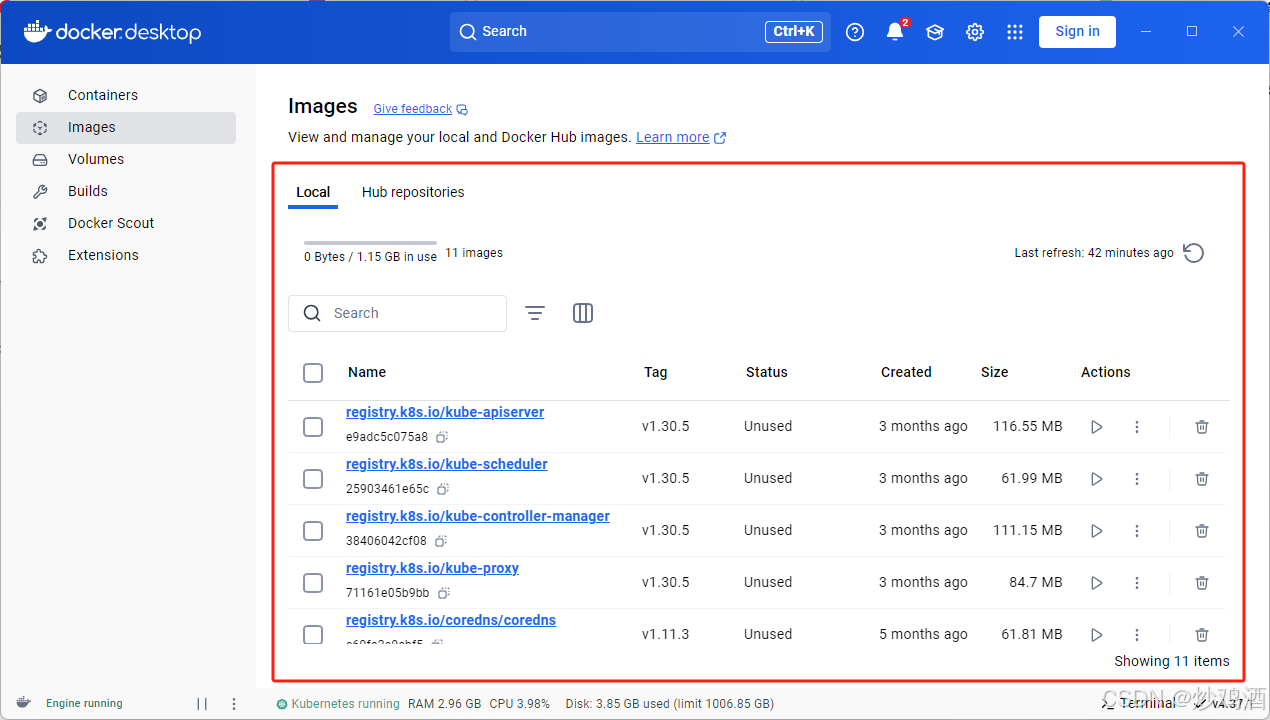The width and height of the screenshot is (1270, 720).
Task: Sort by the Name column header
Action: (x=367, y=372)
